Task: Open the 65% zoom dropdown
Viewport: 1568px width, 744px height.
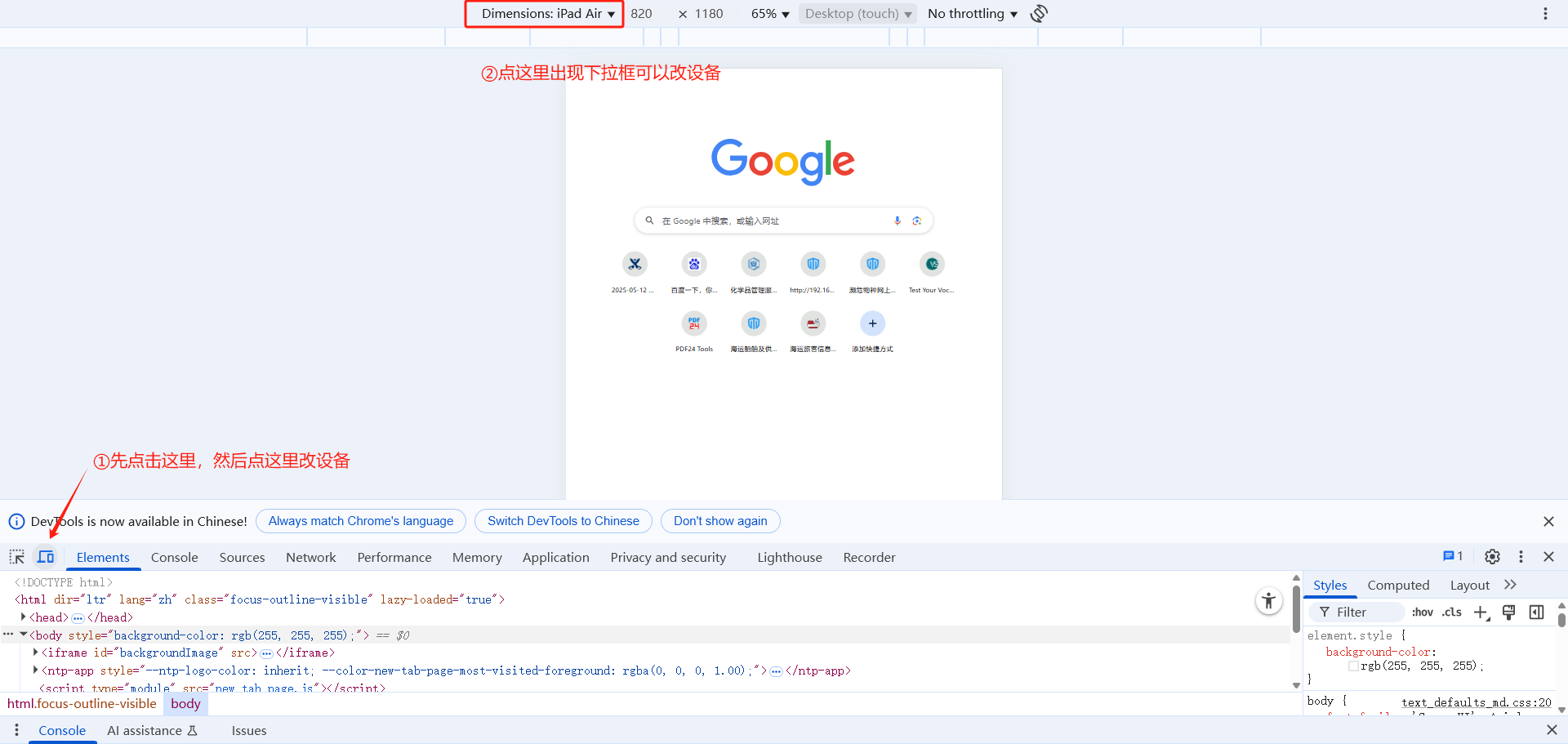Action: tap(770, 13)
